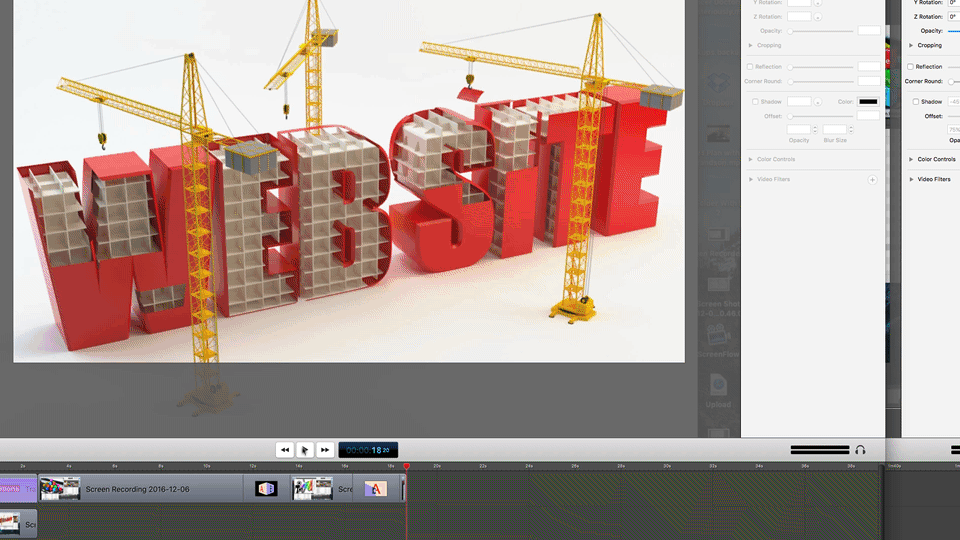Image resolution: width=960 pixels, height=540 pixels.
Task: Click the Reflection slider in the dimmed panel
Action: (x=821, y=67)
